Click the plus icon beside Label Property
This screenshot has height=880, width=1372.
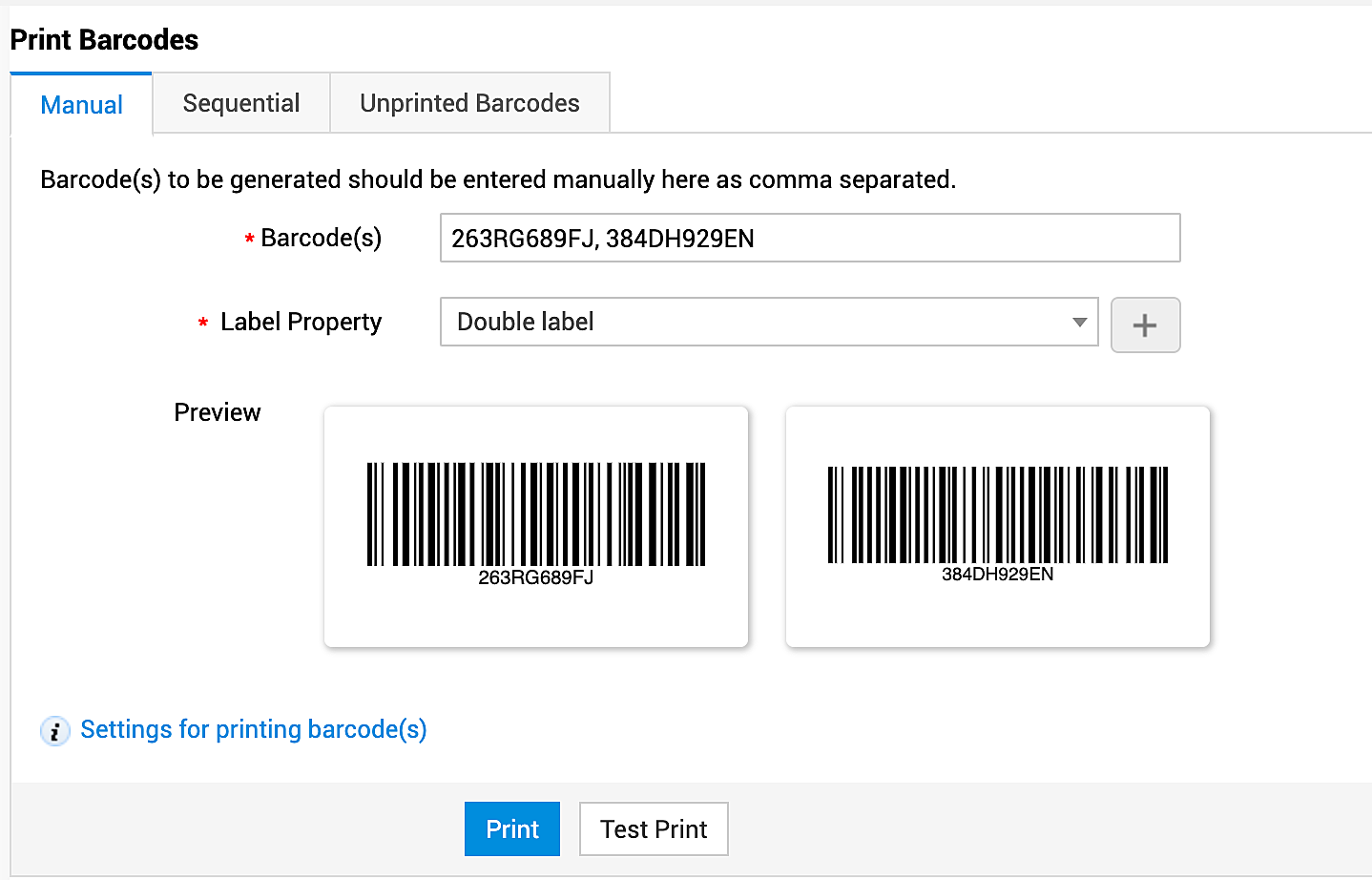1145,325
